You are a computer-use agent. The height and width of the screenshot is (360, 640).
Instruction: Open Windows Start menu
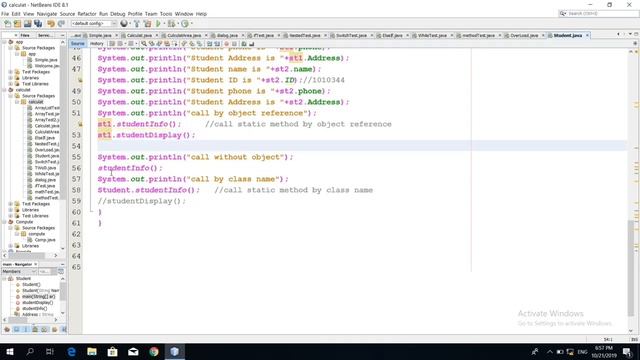coord(10,351)
